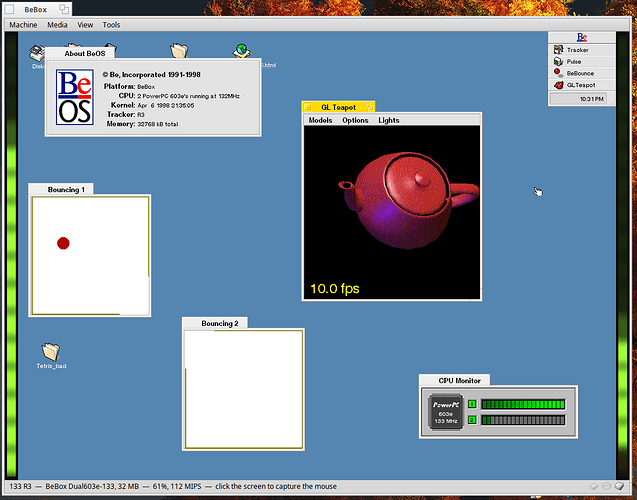The height and width of the screenshot is (500, 637).
Task: Open the Machine menu
Action: pos(23,25)
